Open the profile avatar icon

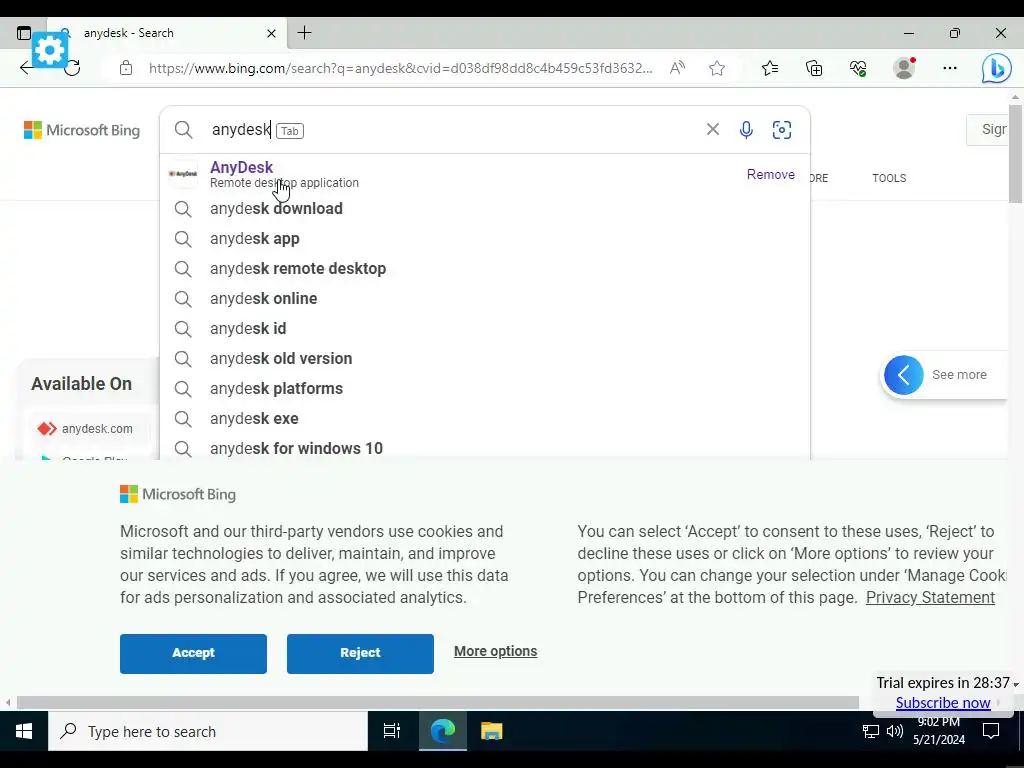click(x=904, y=68)
